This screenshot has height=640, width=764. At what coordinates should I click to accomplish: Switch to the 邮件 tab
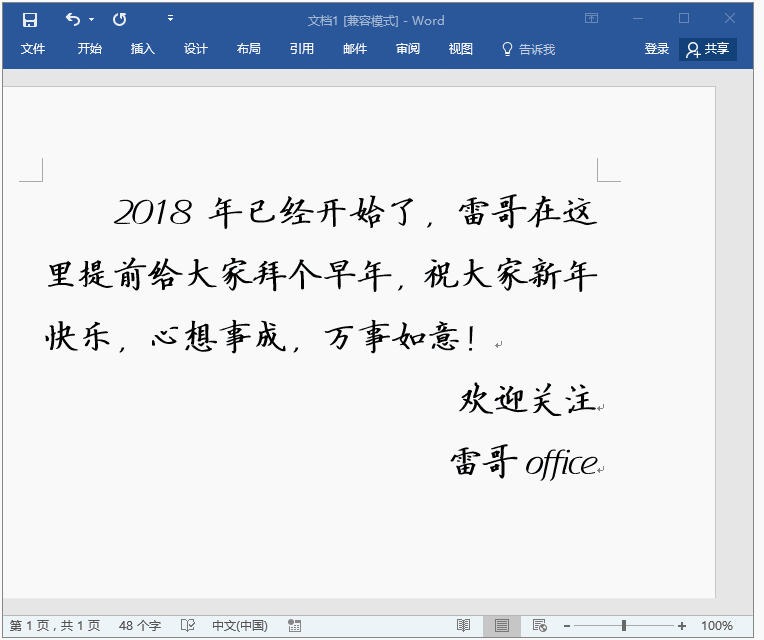click(x=355, y=49)
